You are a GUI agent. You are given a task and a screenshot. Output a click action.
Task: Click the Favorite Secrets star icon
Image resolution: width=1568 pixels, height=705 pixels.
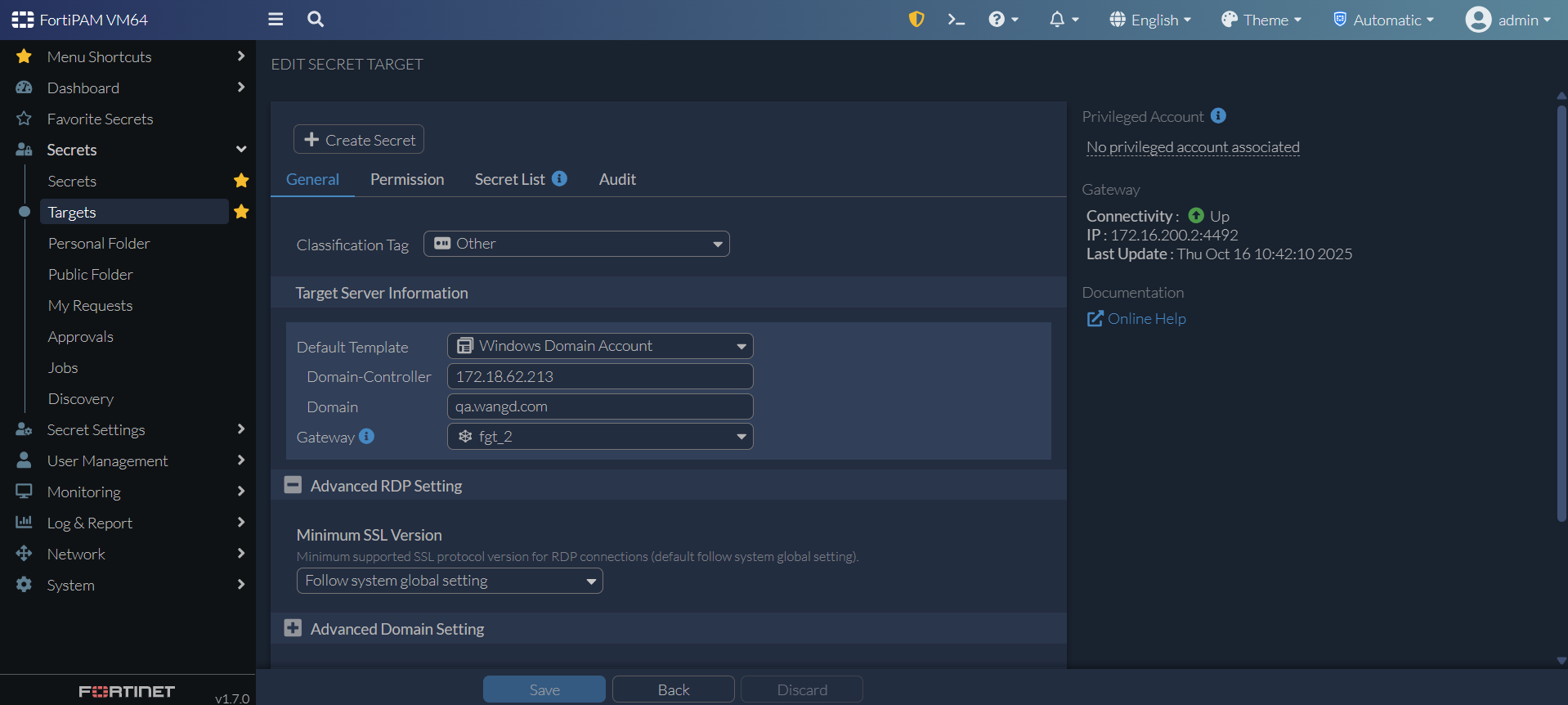24,119
